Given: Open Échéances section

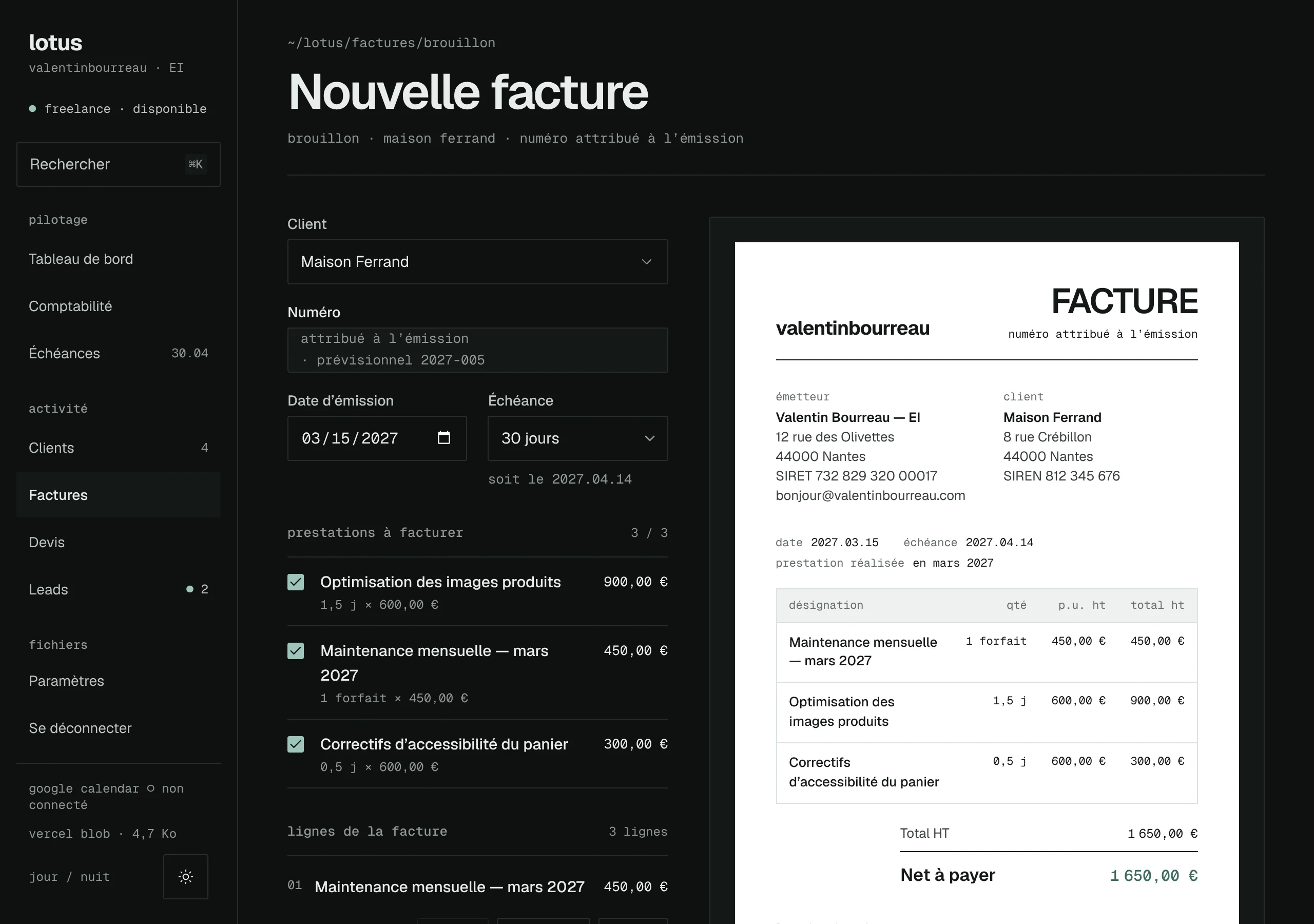Looking at the screenshot, I should click(119, 353).
